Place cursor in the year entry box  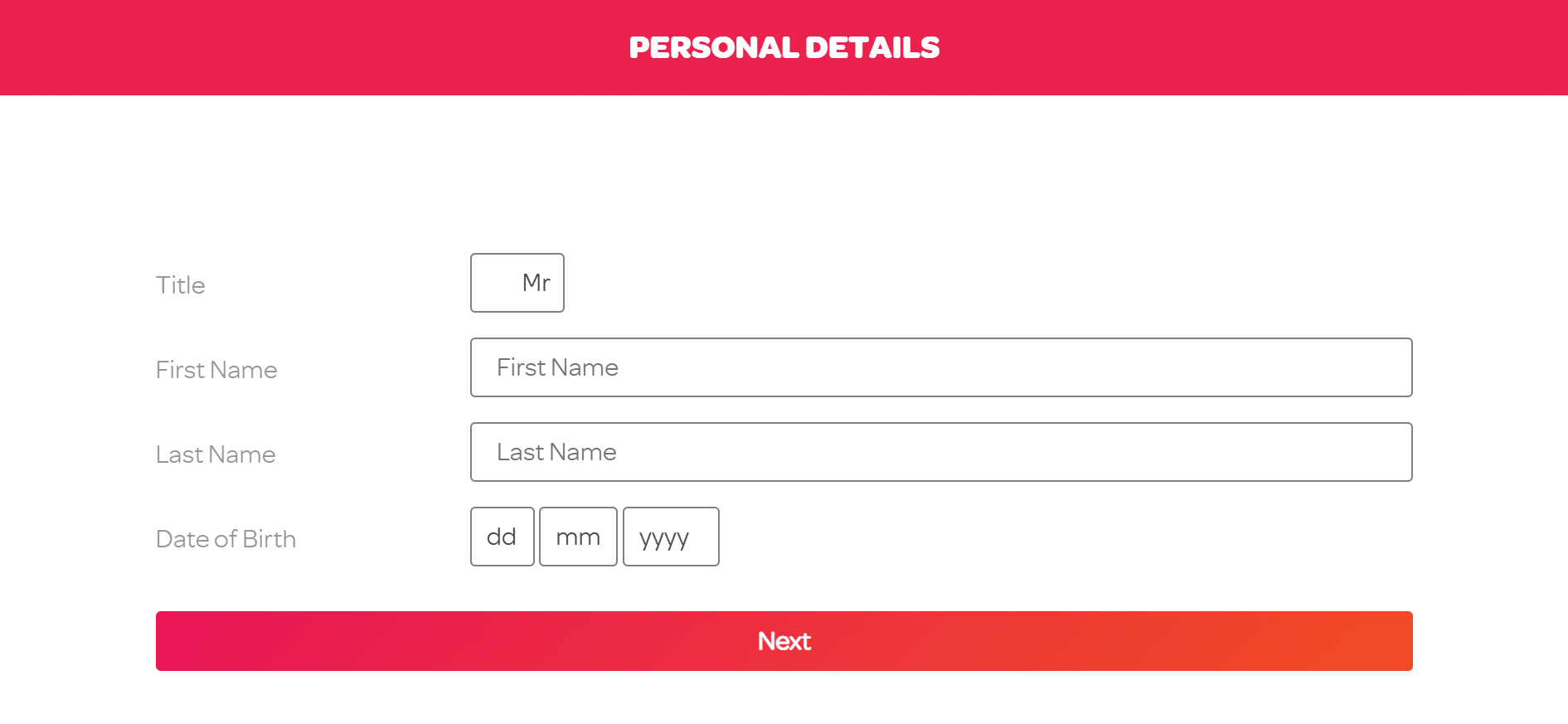671,537
